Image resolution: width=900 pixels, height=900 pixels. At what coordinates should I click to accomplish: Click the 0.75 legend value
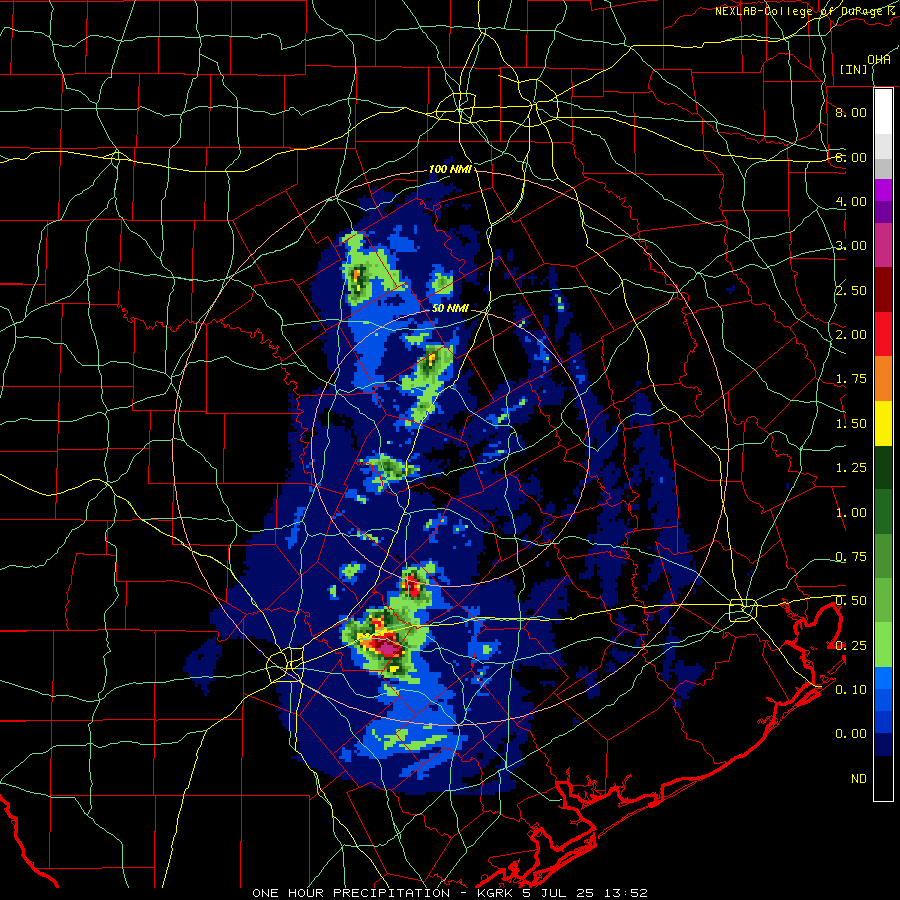[x=851, y=557]
